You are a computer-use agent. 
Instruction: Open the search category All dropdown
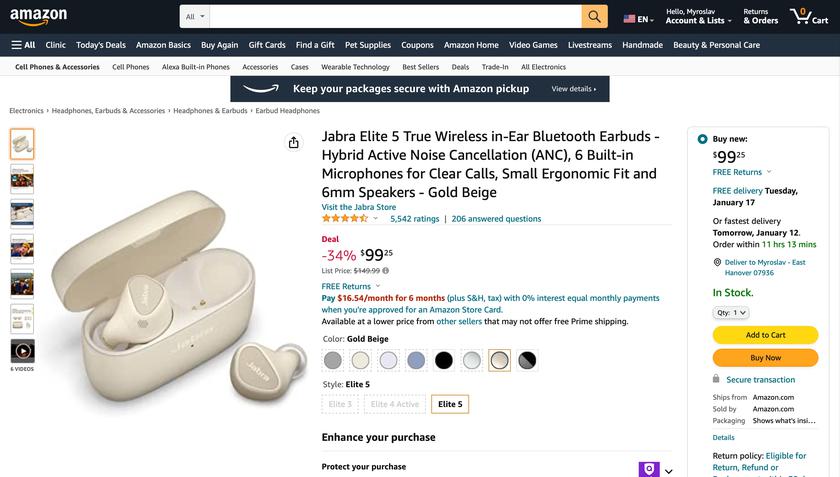click(x=195, y=16)
